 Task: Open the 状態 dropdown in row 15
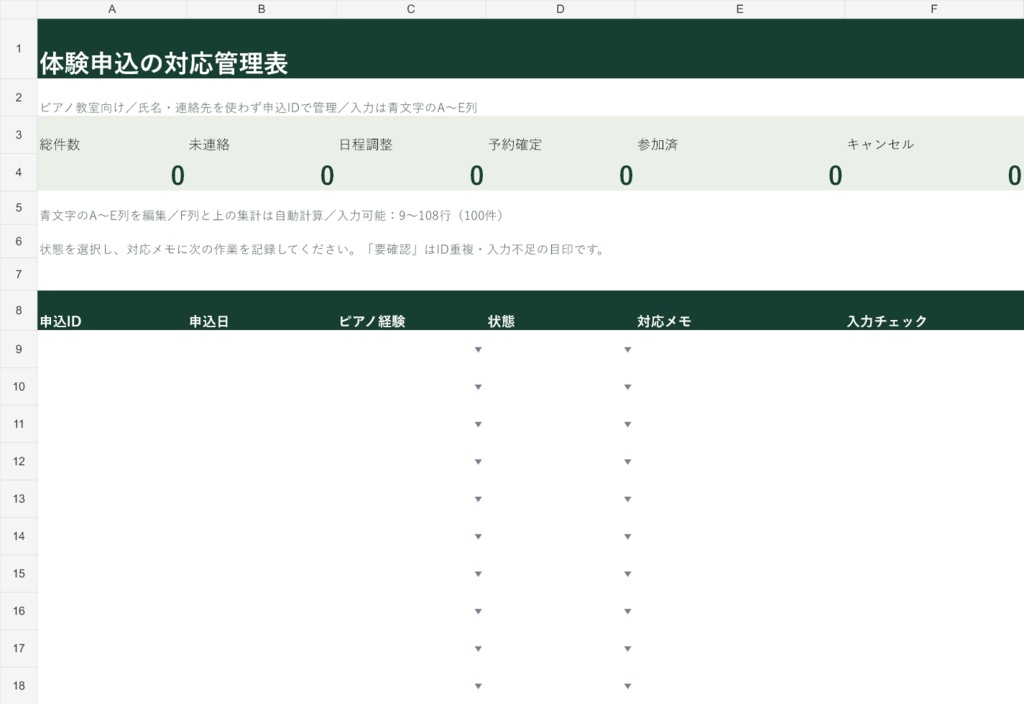tap(628, 574)
